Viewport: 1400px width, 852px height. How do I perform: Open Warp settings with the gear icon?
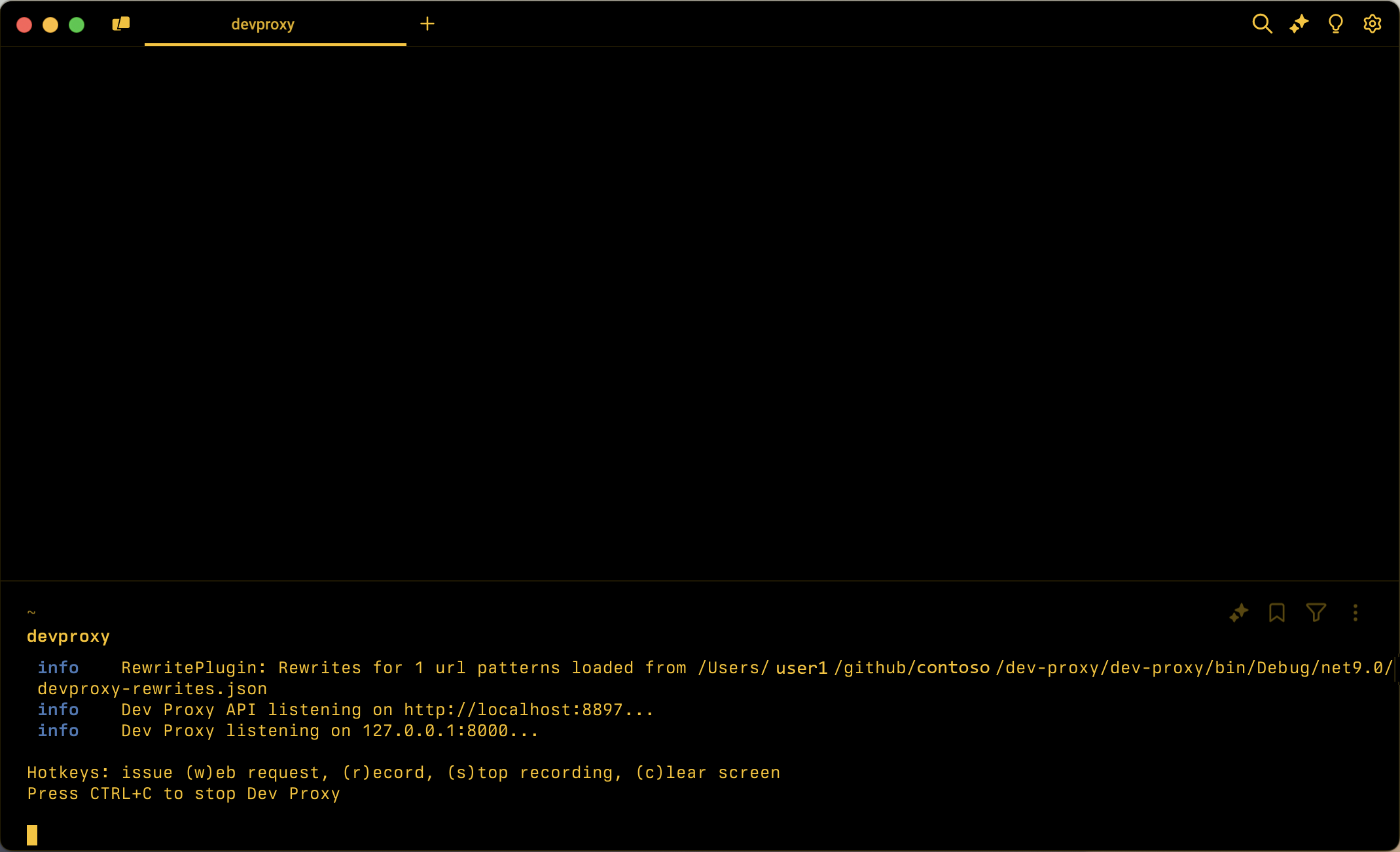tap(1372, 24)
